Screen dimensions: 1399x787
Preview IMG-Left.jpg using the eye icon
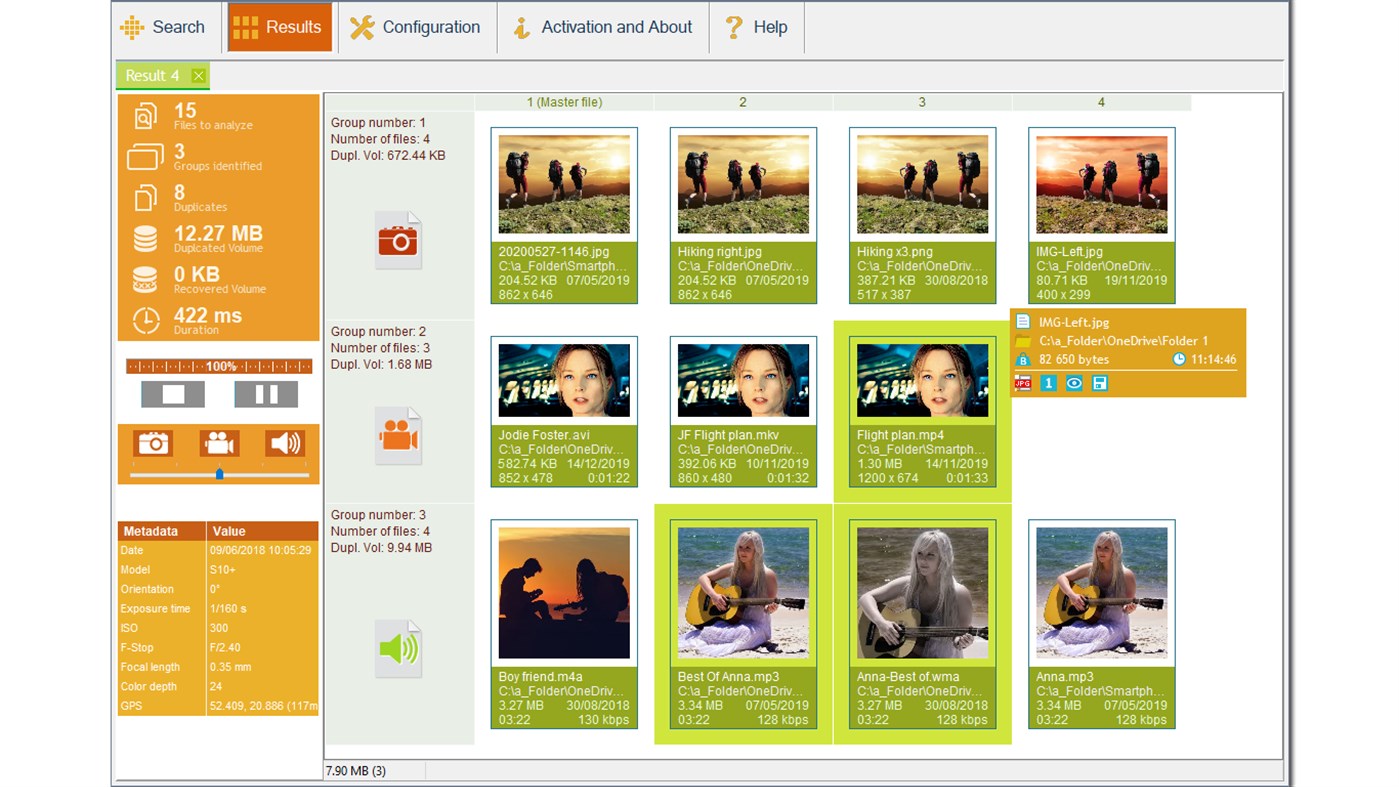point(1073,382)
